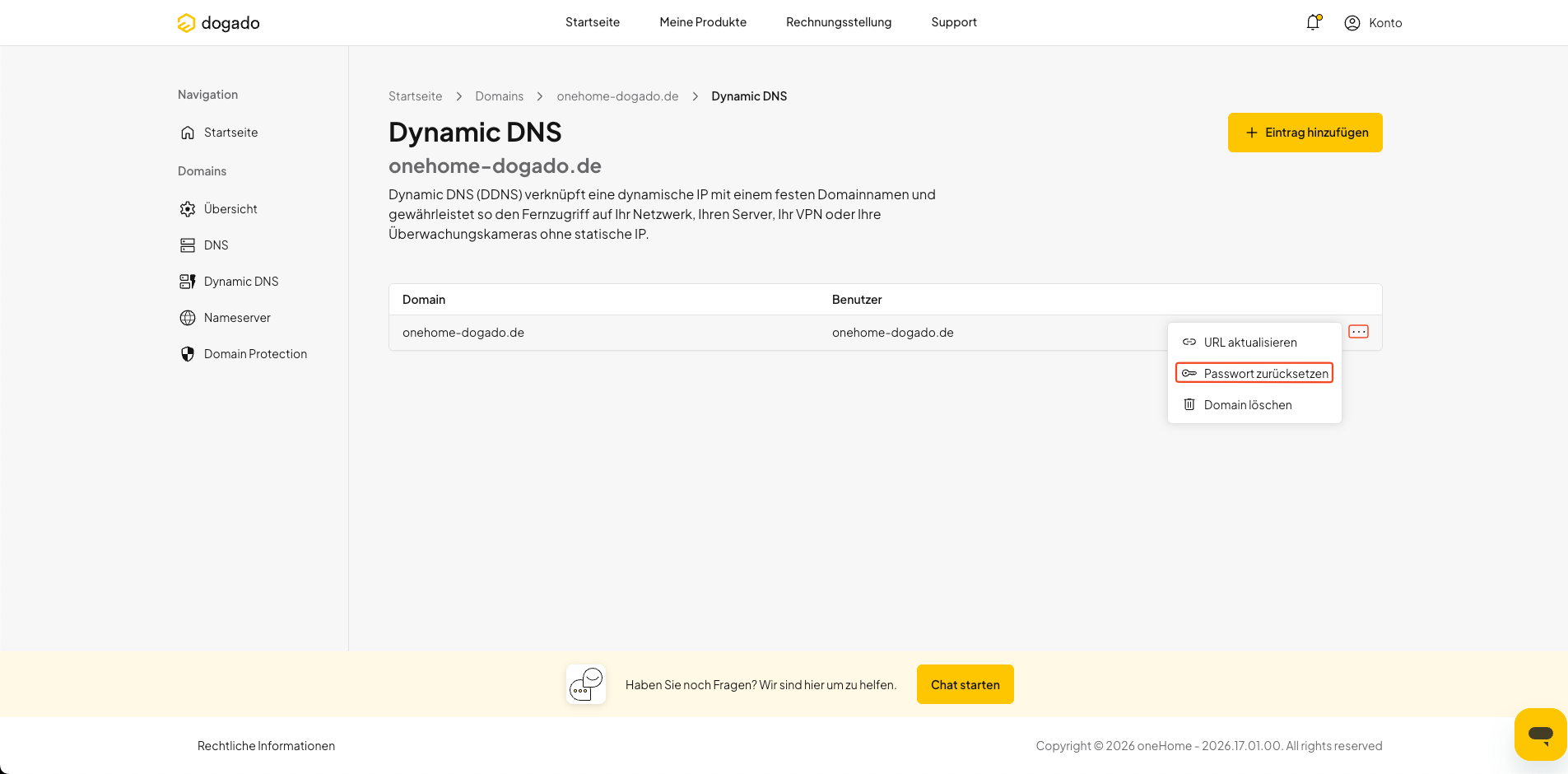Select URL aktualisieren from the menu
1568x774 pixels.
pyautogui.click(x=1254, y=342)
